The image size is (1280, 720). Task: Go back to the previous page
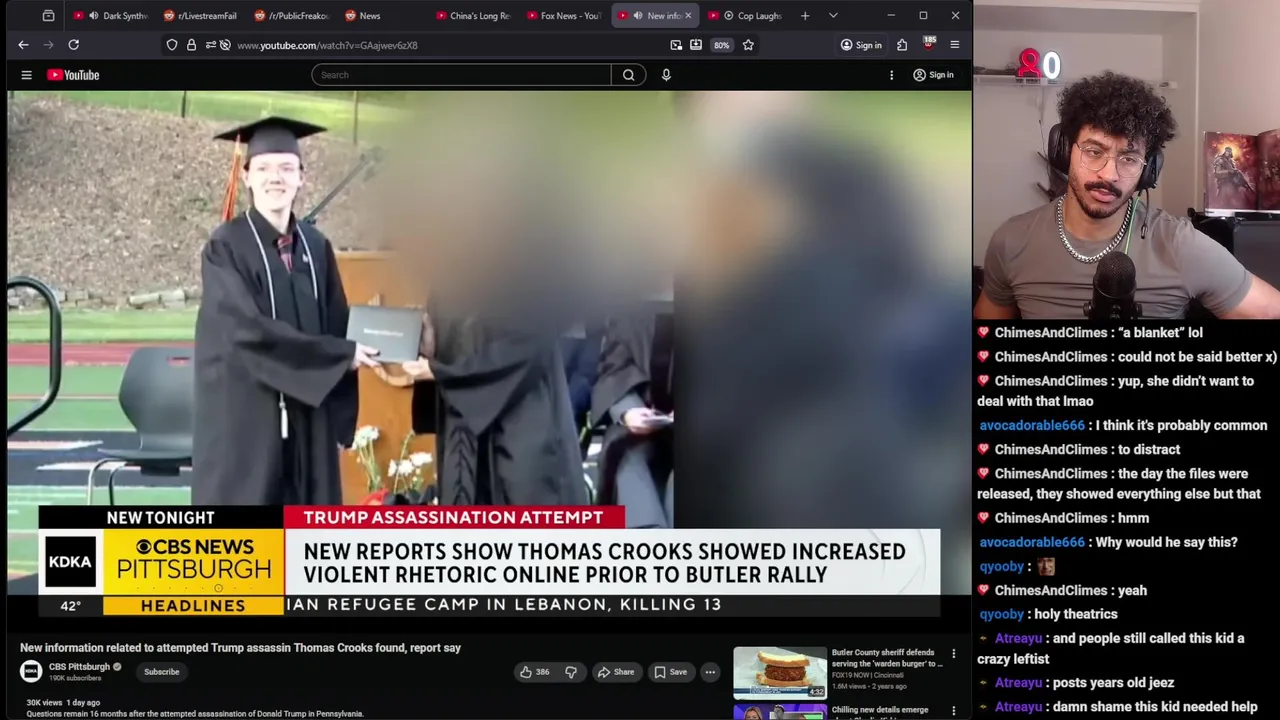pos(23,45)
